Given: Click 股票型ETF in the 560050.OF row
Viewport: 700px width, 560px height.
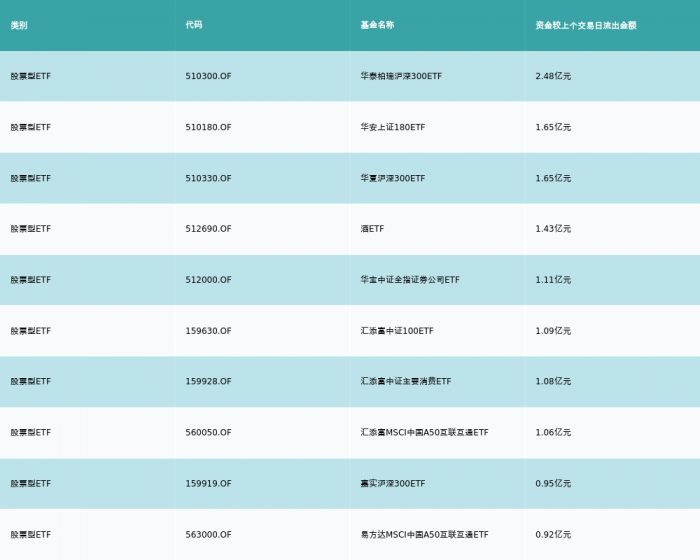Looking at the screenshot, I should click(31, 433).
